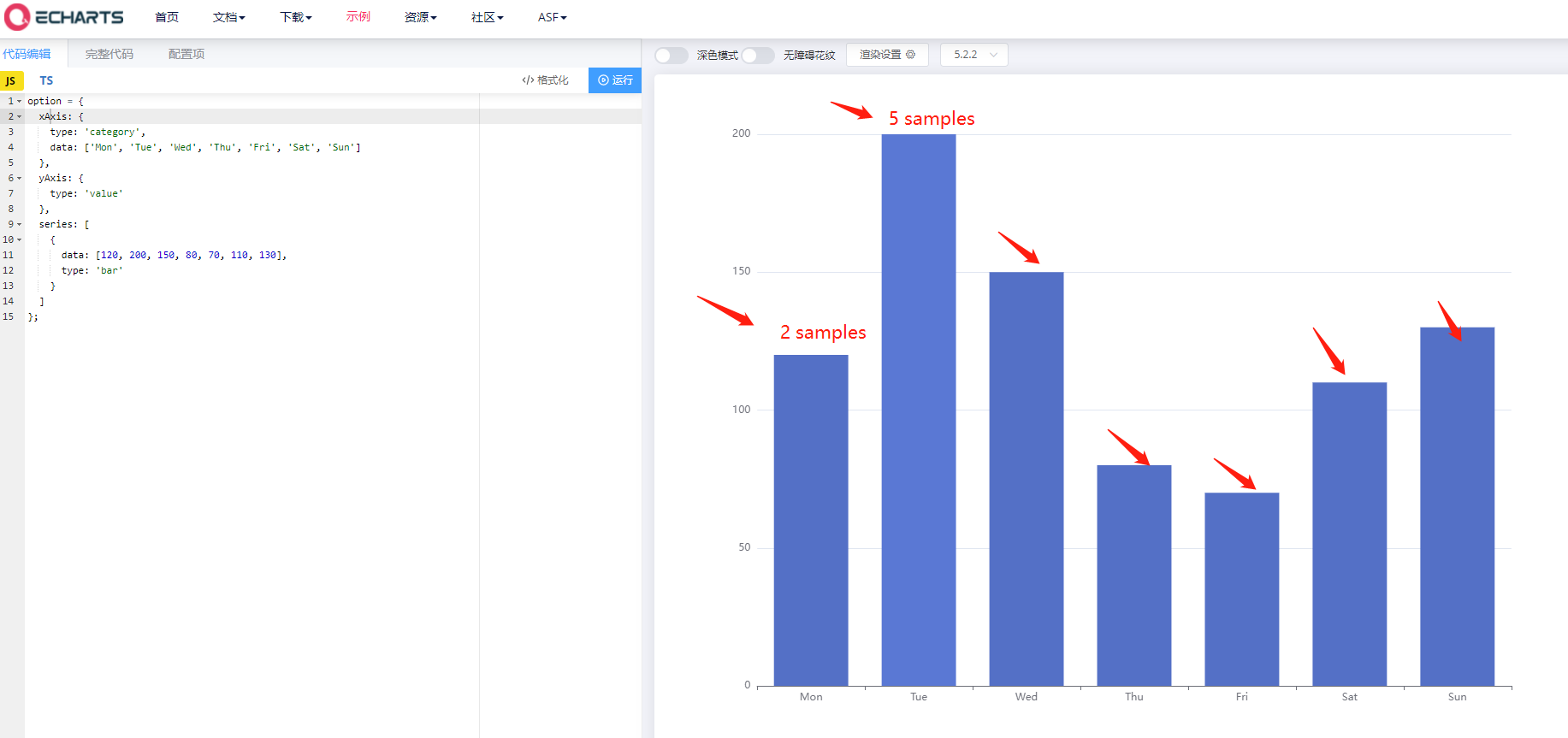
Task: Switch to the 完整代码 tab
Action: pos(109,54)
